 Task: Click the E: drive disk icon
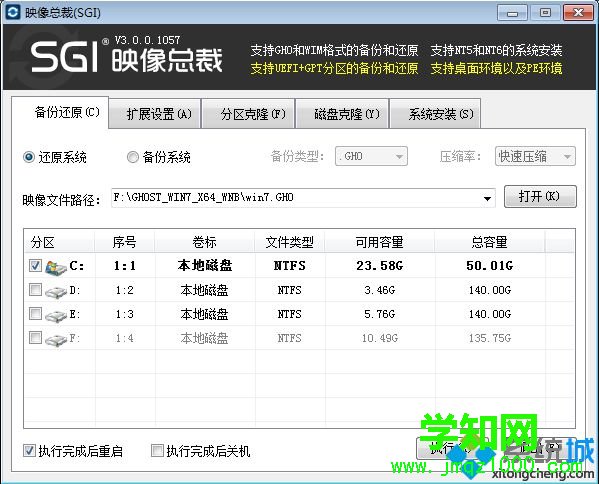[x=56, y=316]
